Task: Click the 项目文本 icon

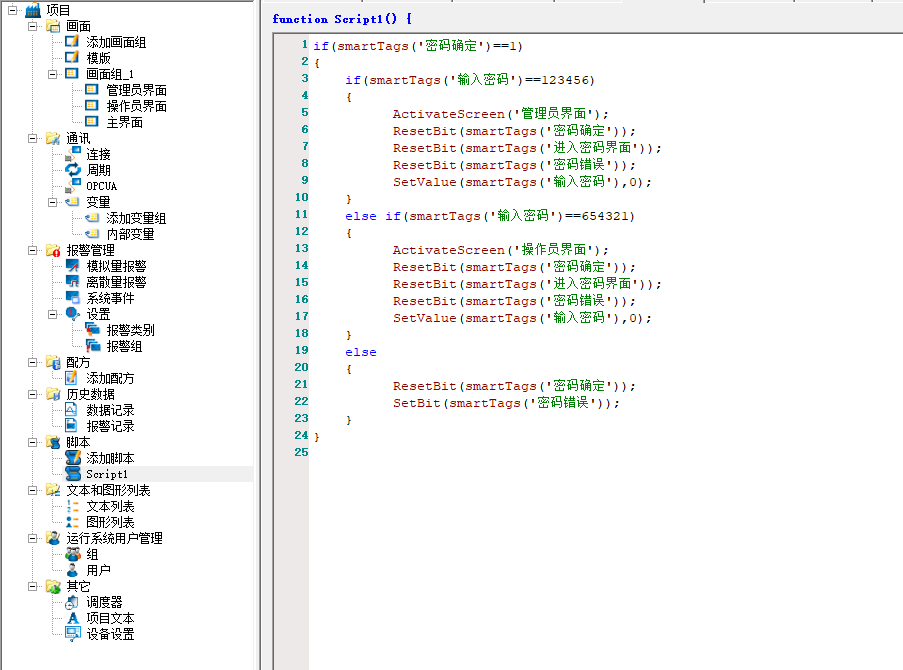Action: 73,618
